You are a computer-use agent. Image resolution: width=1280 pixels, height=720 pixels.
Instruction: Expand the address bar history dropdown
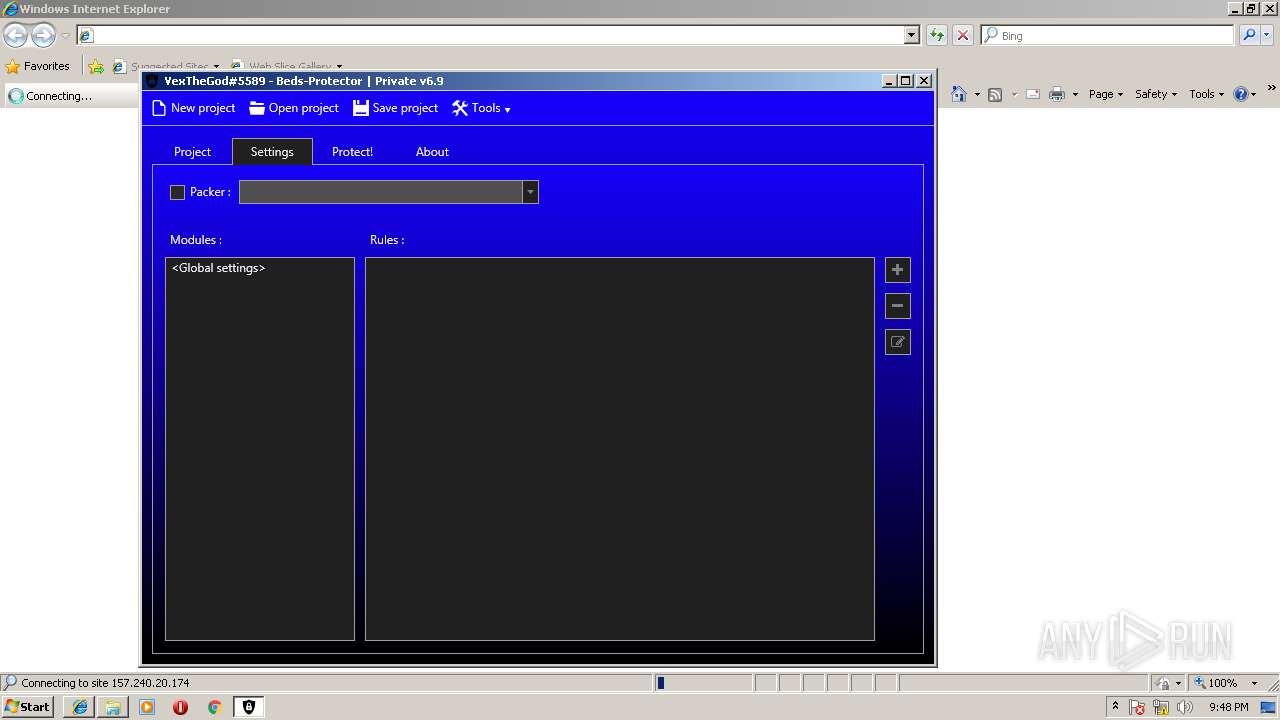point(911,35)
